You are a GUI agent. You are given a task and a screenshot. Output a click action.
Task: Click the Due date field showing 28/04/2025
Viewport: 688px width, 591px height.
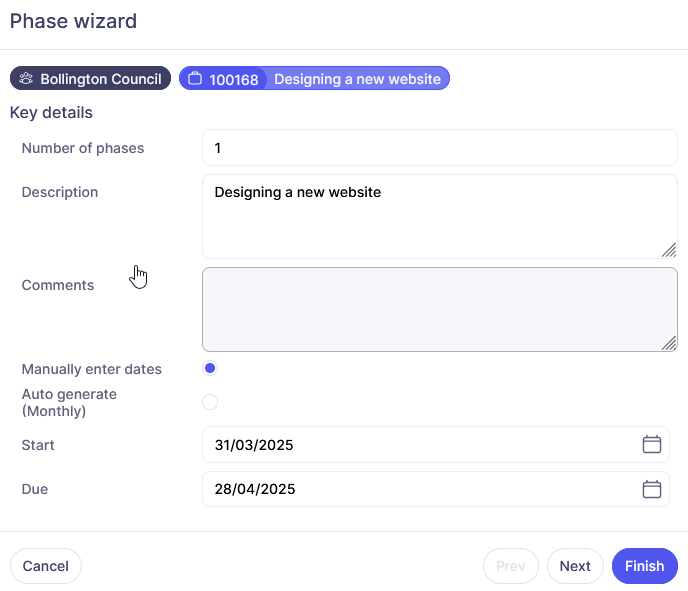tap(420, 489)
